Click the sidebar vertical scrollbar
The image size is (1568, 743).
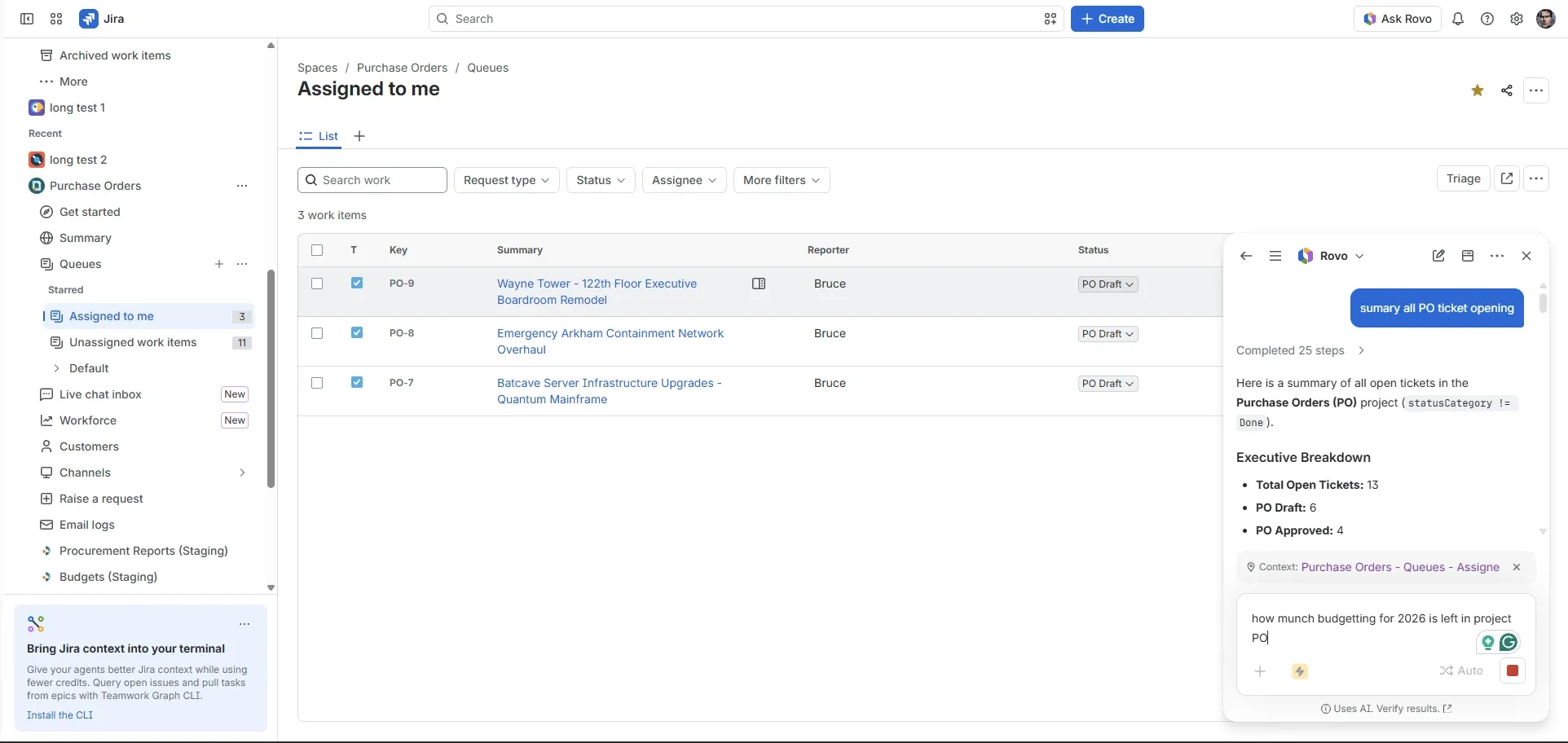(271, 379)
